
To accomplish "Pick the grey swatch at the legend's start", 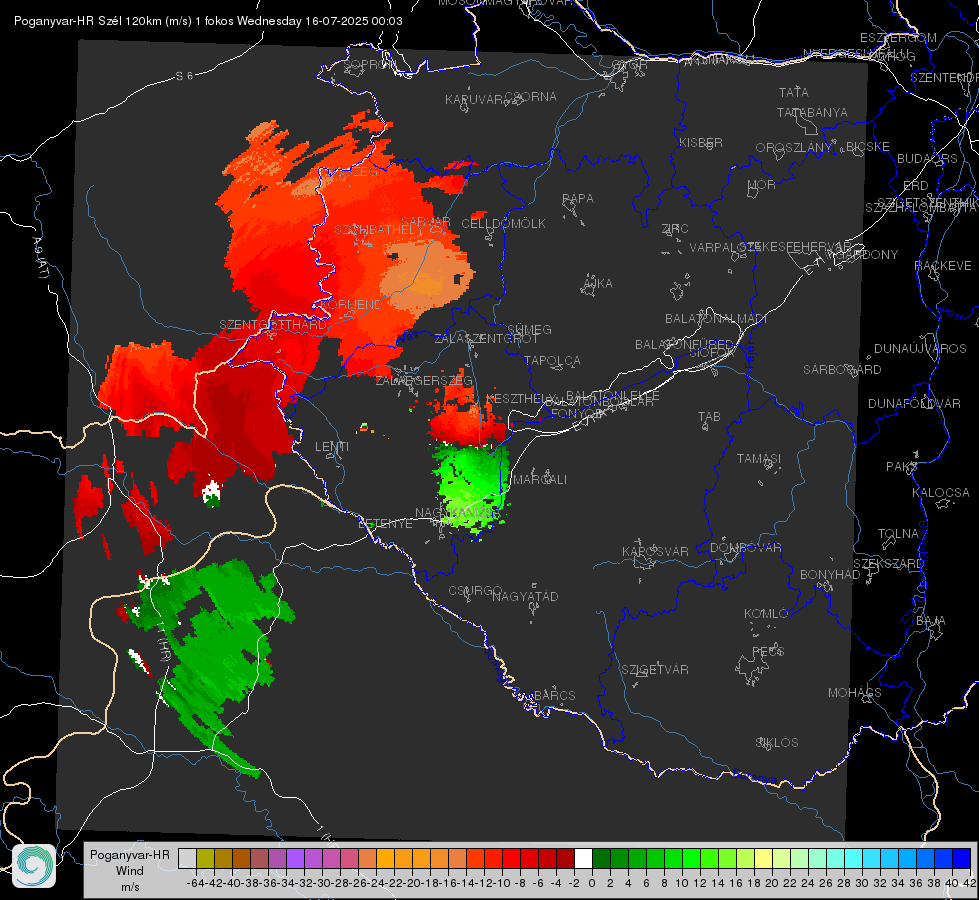I will [x=187, y=859].
